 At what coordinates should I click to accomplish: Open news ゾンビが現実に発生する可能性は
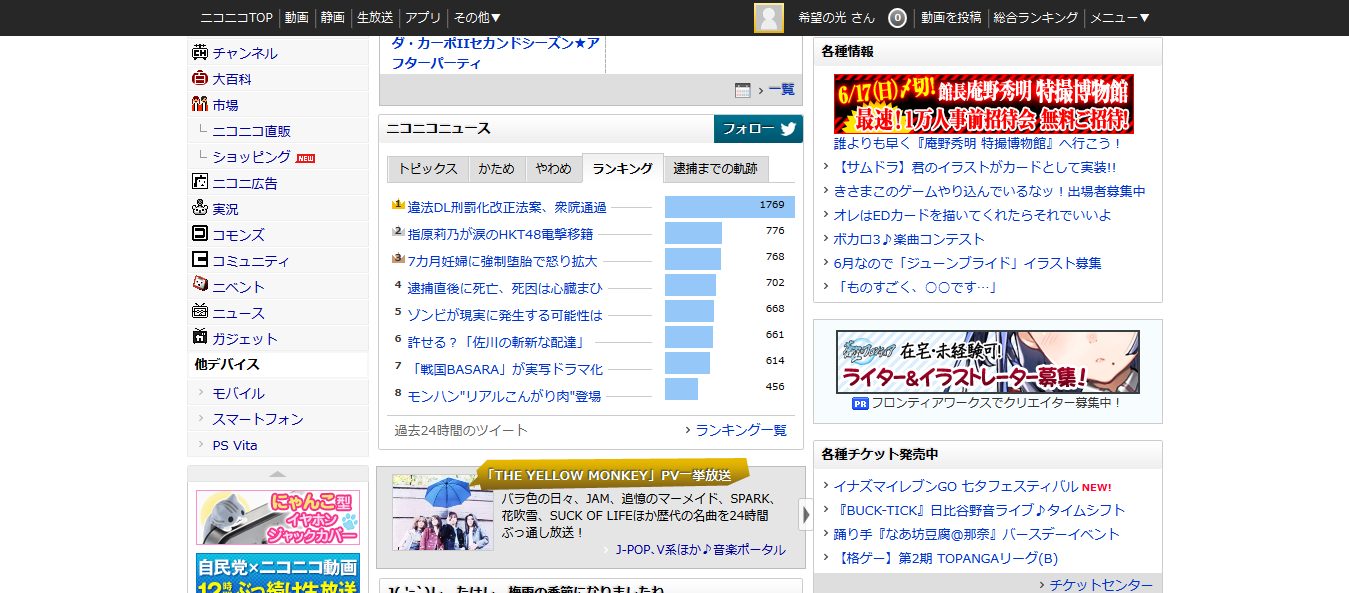[x=505, y=315]
